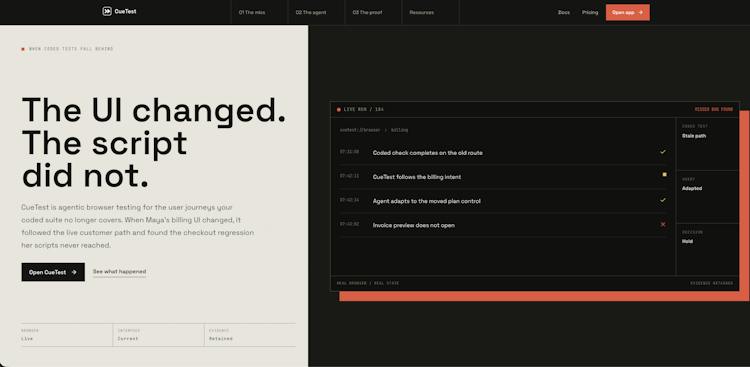Click the 'Retained' stat value
The height and width of the screenshot is (367, 750).
[221, 339]
